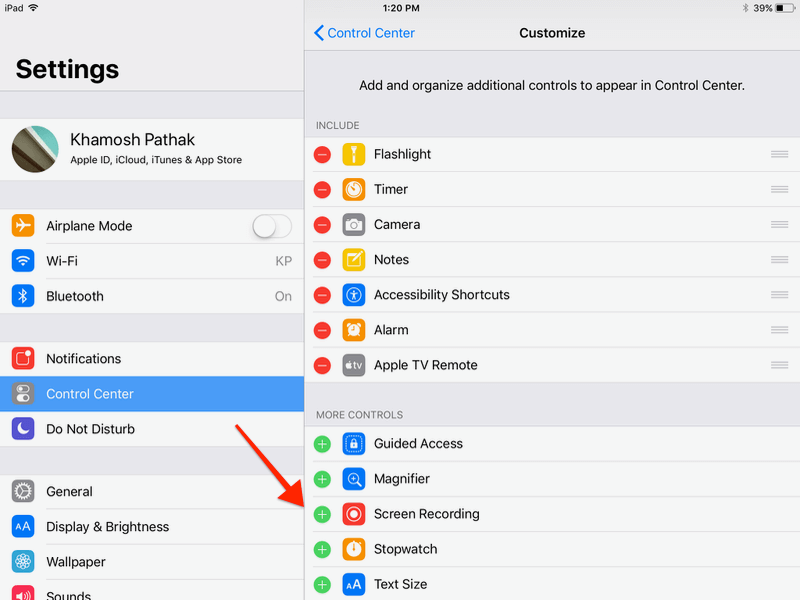
Task: Tap the orange Timer icon
Action: pyautogui.click(x=354, y=189)
